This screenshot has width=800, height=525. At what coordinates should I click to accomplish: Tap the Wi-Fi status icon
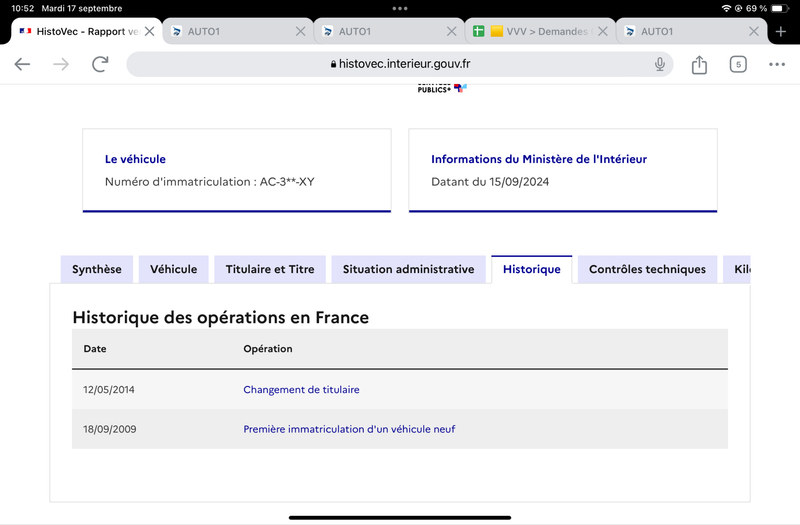click(726, 8)
